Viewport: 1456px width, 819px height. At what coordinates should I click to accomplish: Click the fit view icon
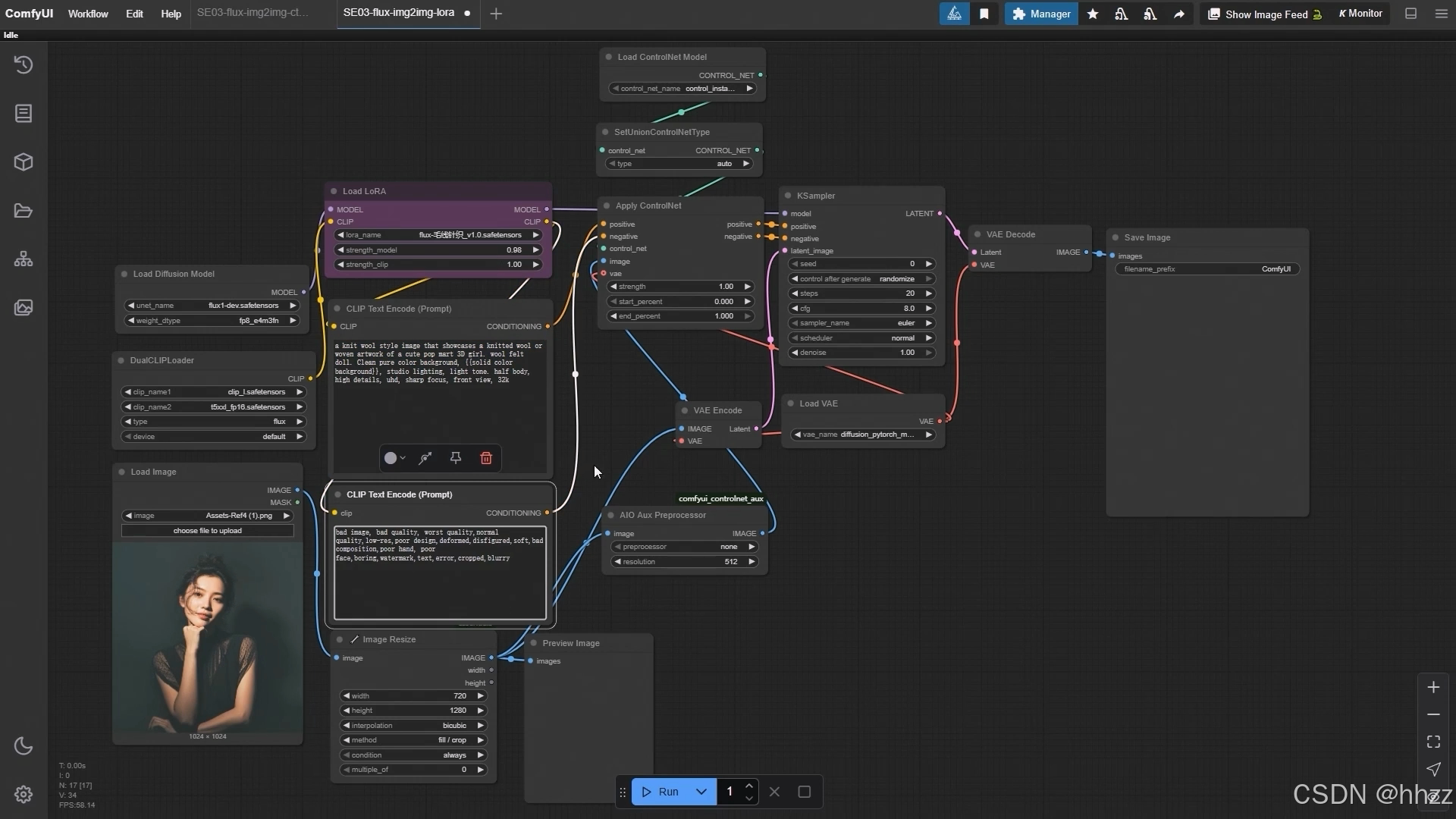coord(1433,742)
